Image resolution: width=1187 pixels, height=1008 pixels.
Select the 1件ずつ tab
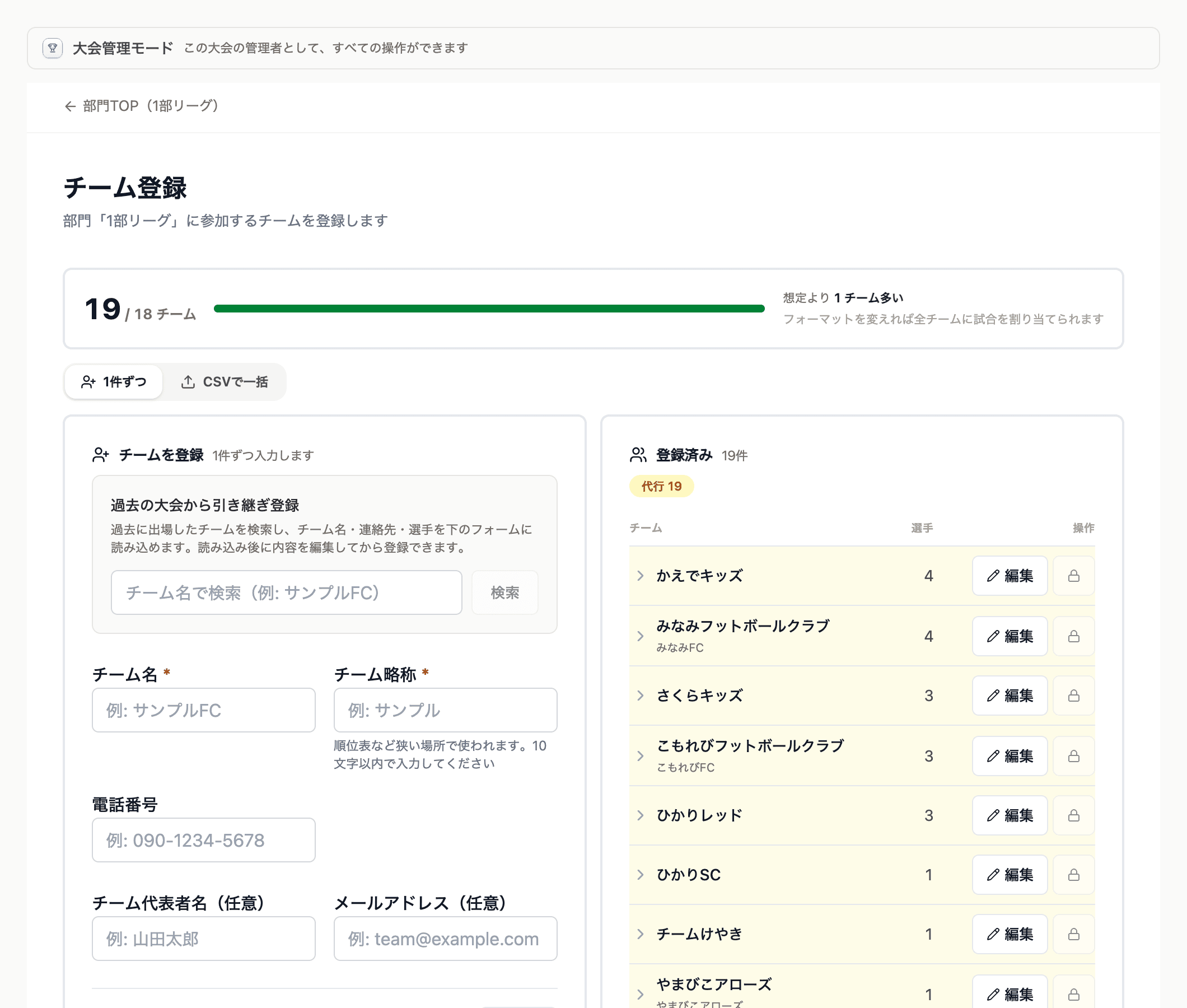tap(114, 382)
